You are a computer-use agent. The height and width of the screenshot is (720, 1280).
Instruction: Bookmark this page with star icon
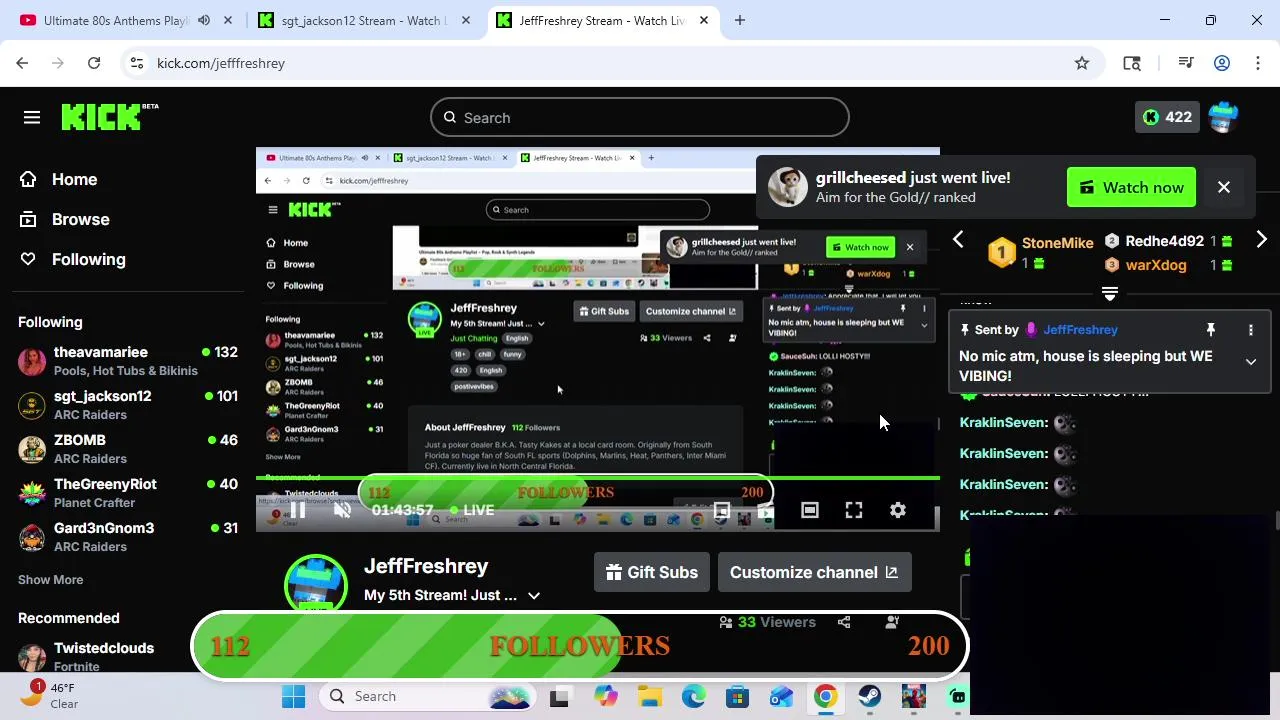click(x=1082, y=63)
